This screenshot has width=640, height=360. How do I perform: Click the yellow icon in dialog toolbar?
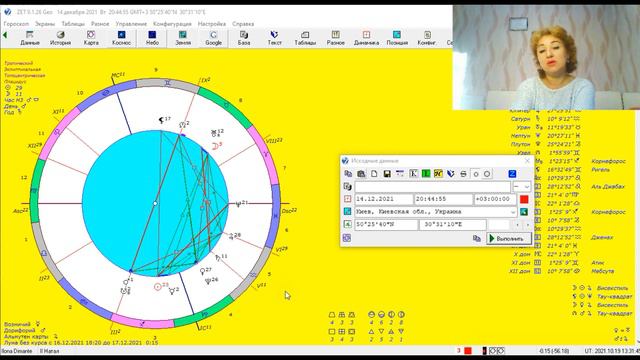click(438, 174)
